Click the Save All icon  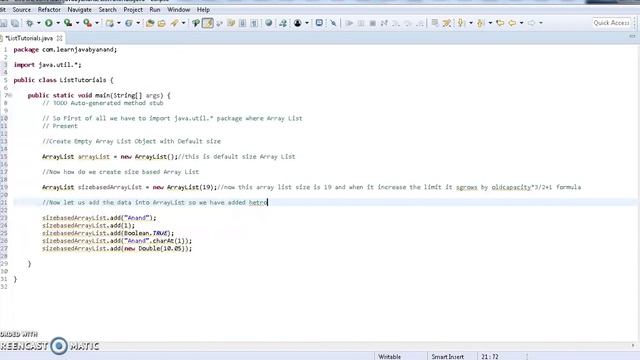tap(15, 23)
